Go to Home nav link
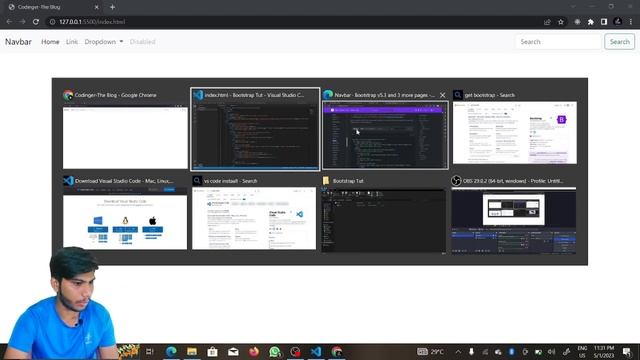This screenshot has width=640, height=360. pyautogui.click(x=50, y=42)
